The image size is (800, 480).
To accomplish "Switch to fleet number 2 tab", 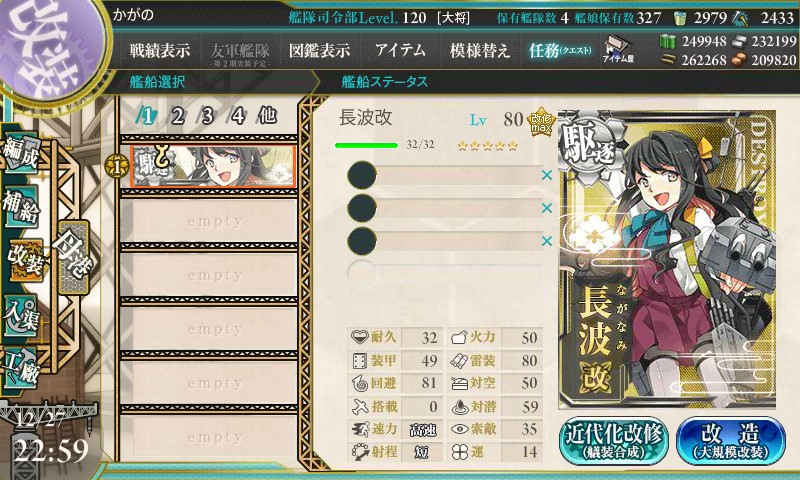I will (178, 116).
